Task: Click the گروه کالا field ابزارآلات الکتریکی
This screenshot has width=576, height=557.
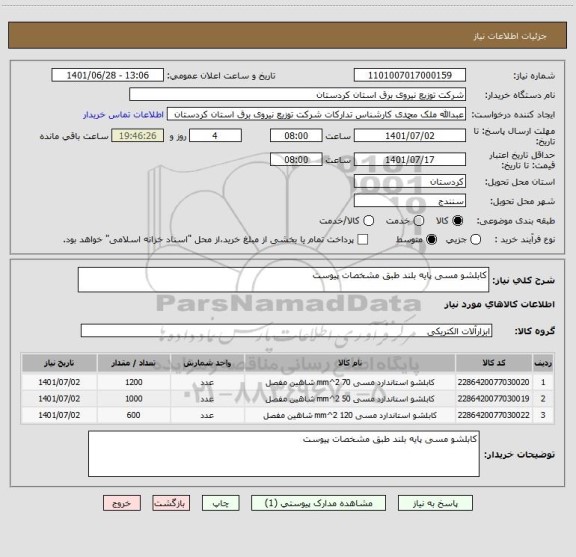Action: (286, 331)
